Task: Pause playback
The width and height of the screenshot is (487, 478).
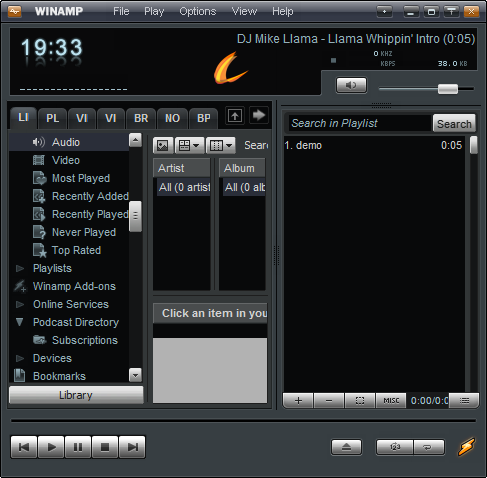Action: click(78, 447)
